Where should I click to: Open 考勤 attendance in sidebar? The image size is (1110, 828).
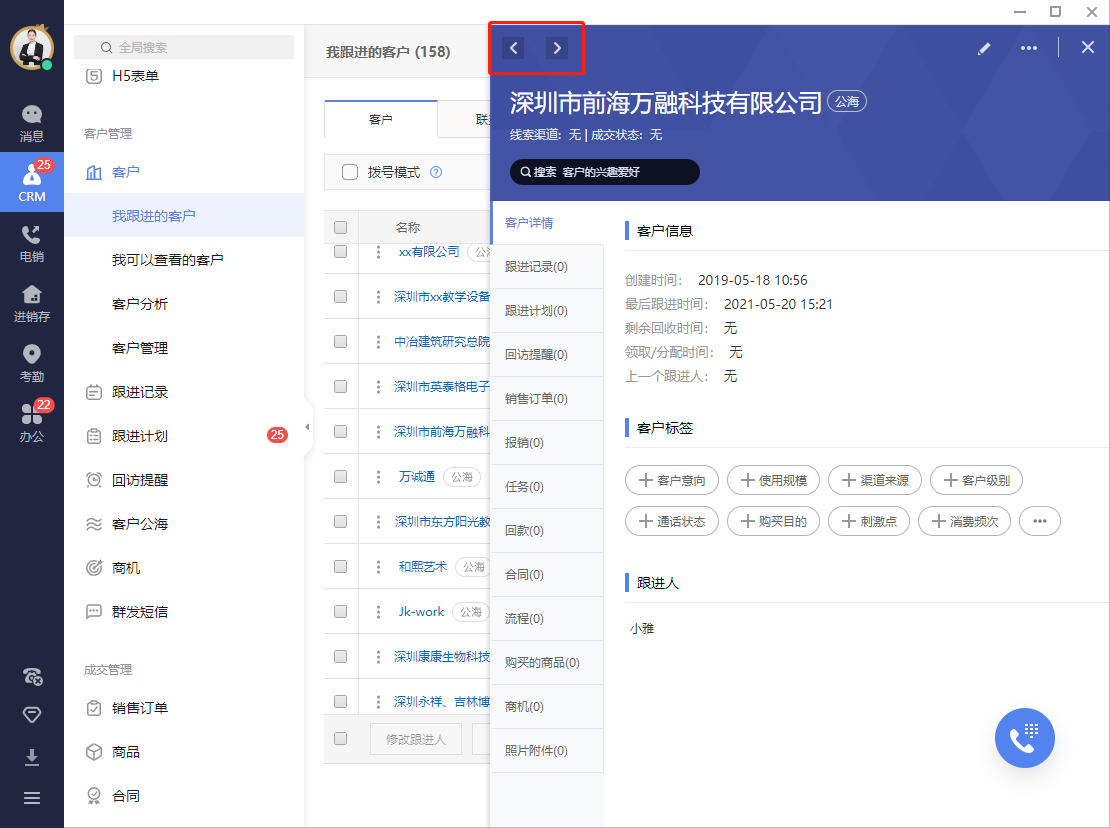(32, 363)
